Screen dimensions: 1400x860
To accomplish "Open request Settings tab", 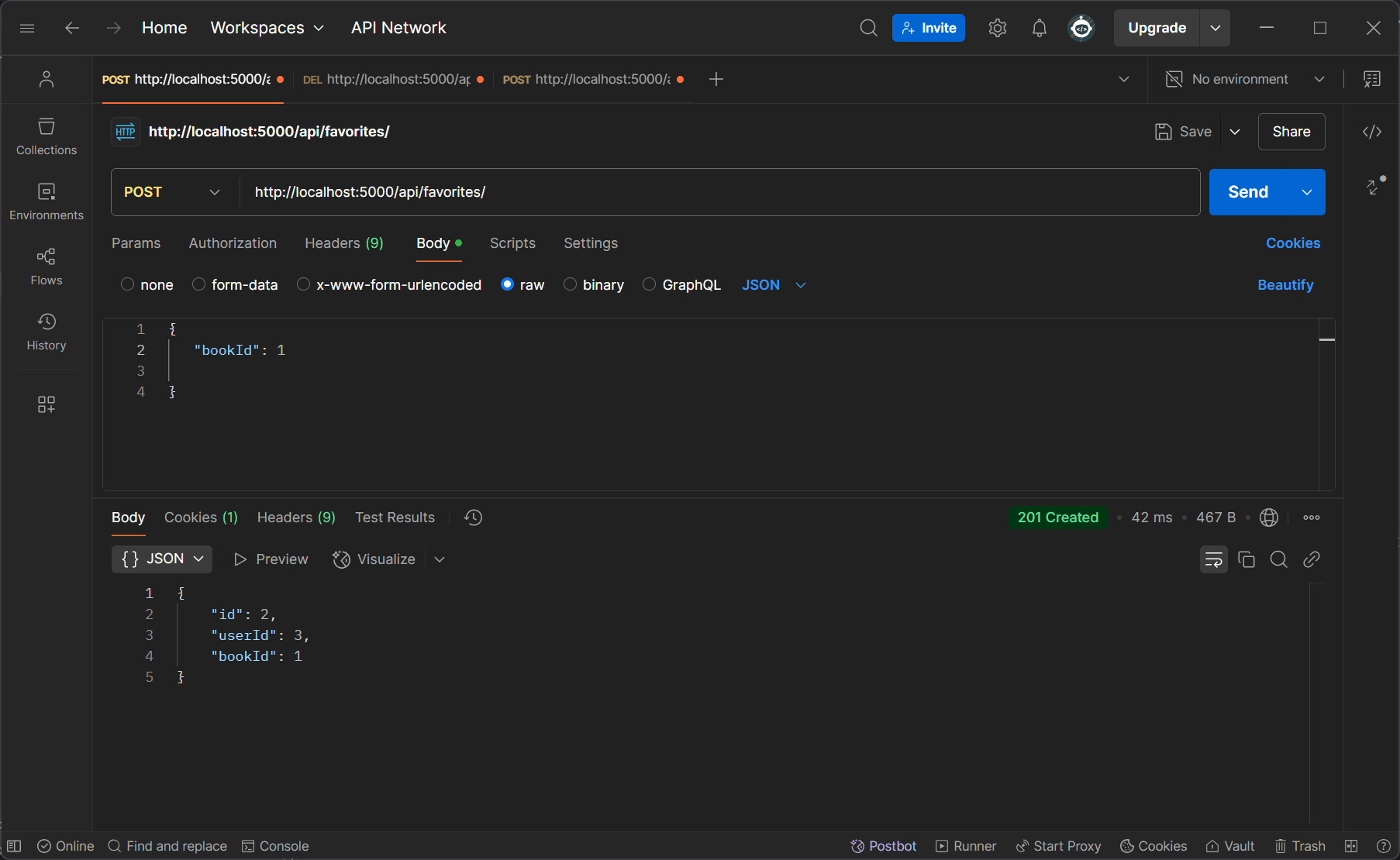I will pos(591,243).
